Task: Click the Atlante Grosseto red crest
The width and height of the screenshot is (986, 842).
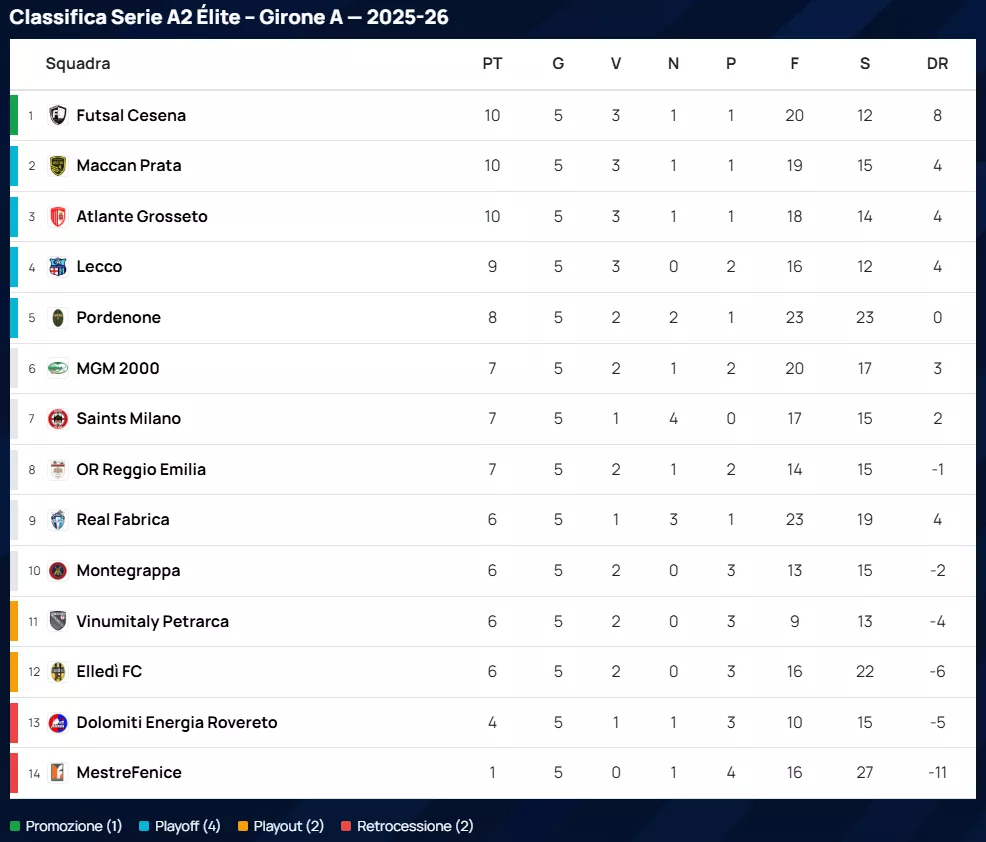Action: click(x=58, y=217)
